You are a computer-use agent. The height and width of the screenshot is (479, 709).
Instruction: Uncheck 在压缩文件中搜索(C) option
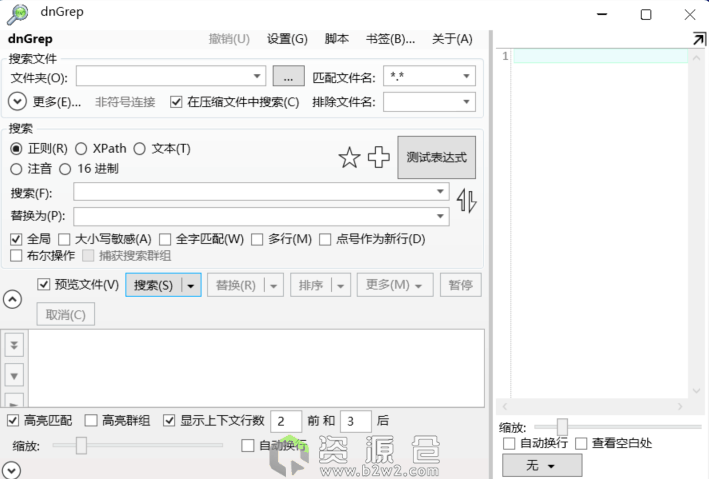point(177,102)
